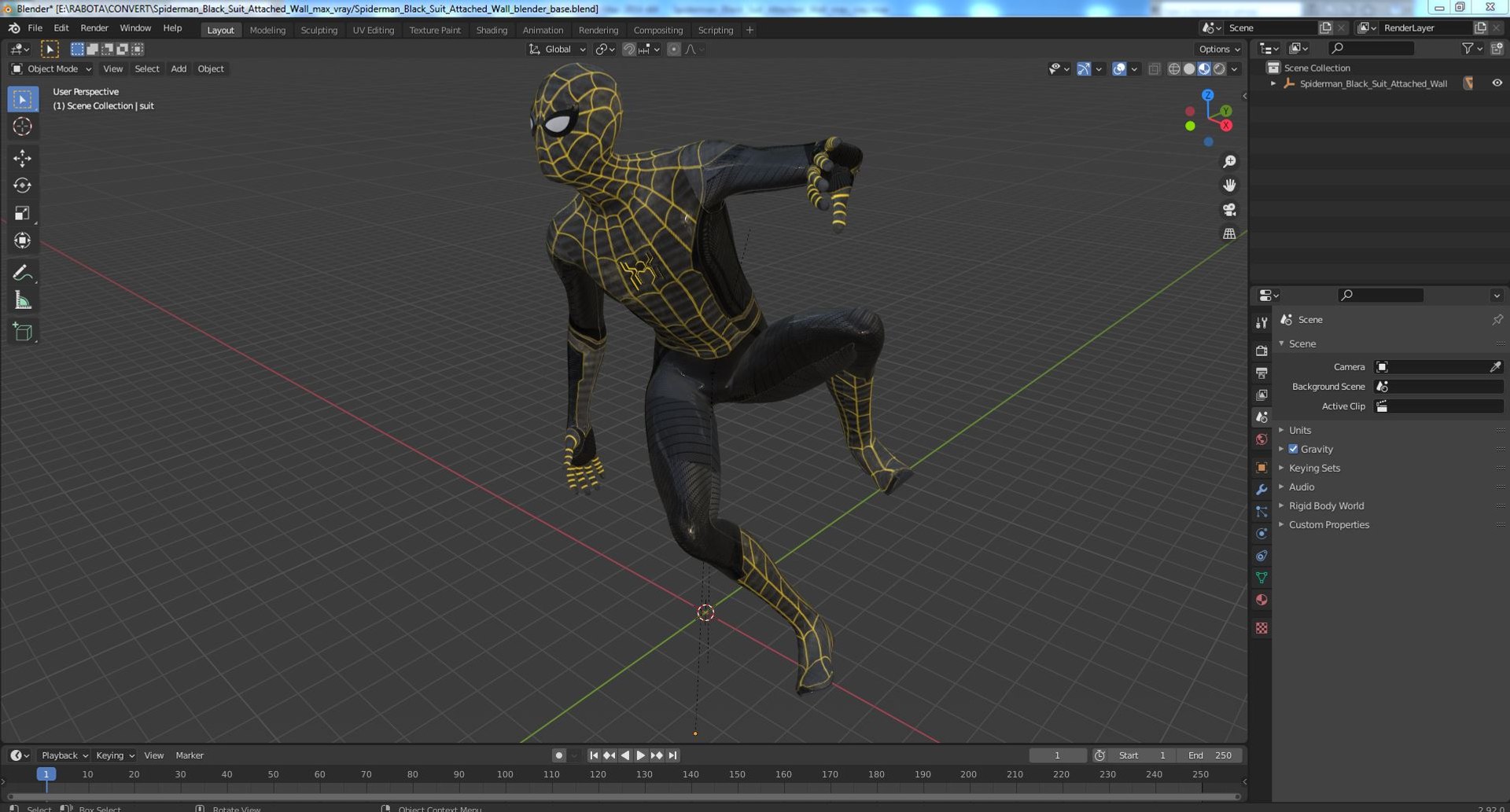Open the timeline Marker menu

[190, 755]
